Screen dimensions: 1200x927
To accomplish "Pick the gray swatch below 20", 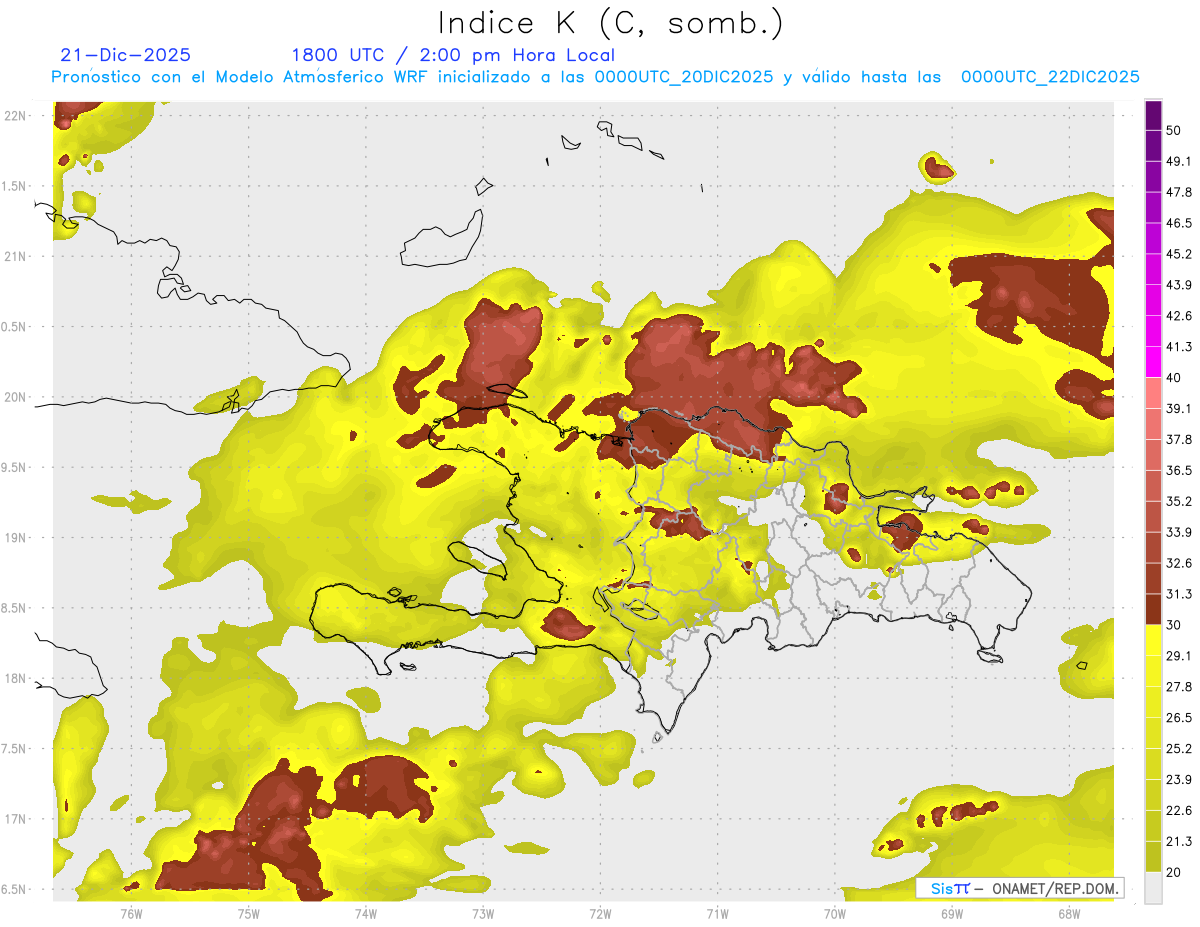I will coord(1153,888).
